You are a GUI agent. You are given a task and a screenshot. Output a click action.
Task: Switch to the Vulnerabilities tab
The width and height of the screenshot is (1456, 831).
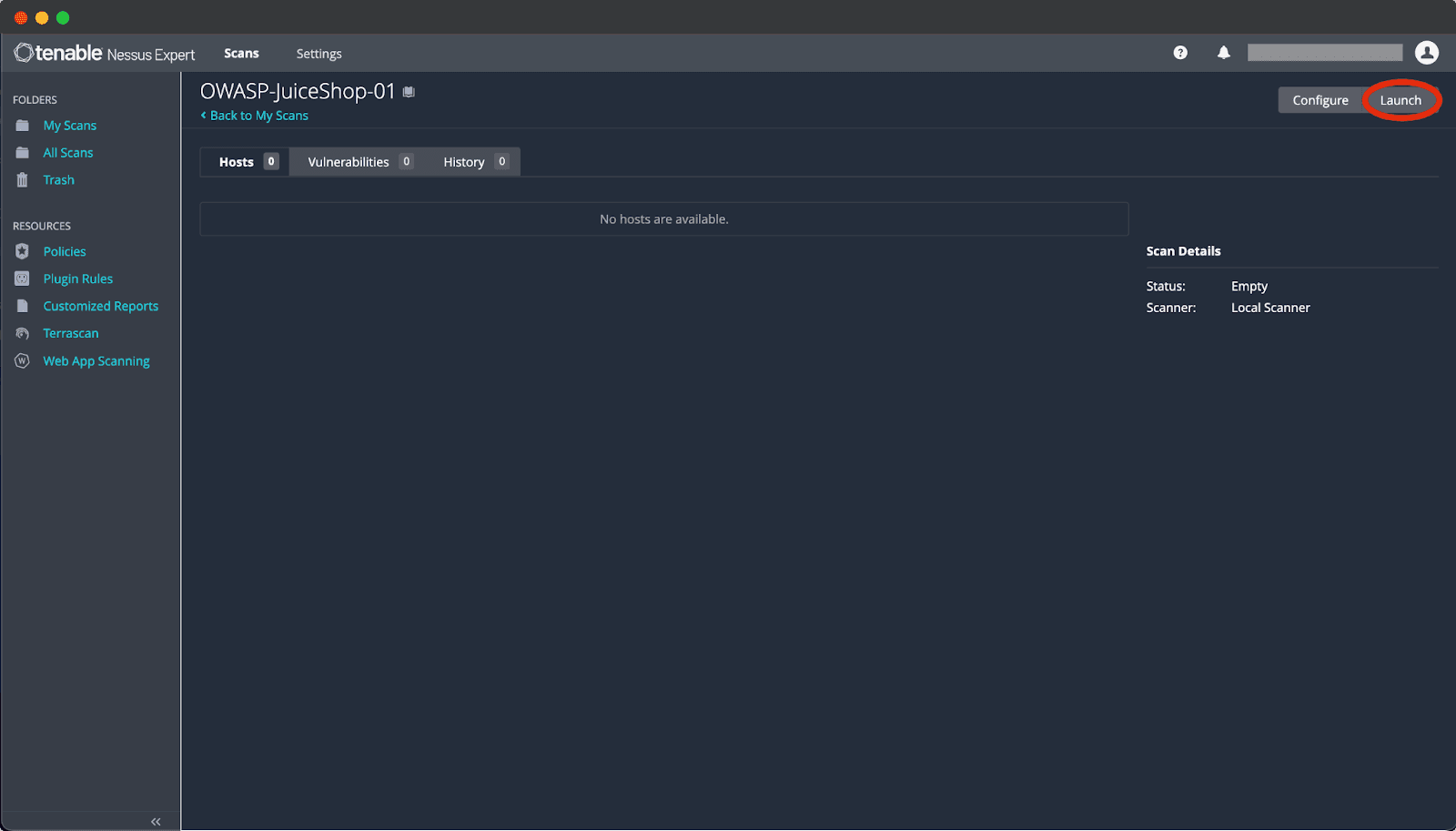pos(359,162)
